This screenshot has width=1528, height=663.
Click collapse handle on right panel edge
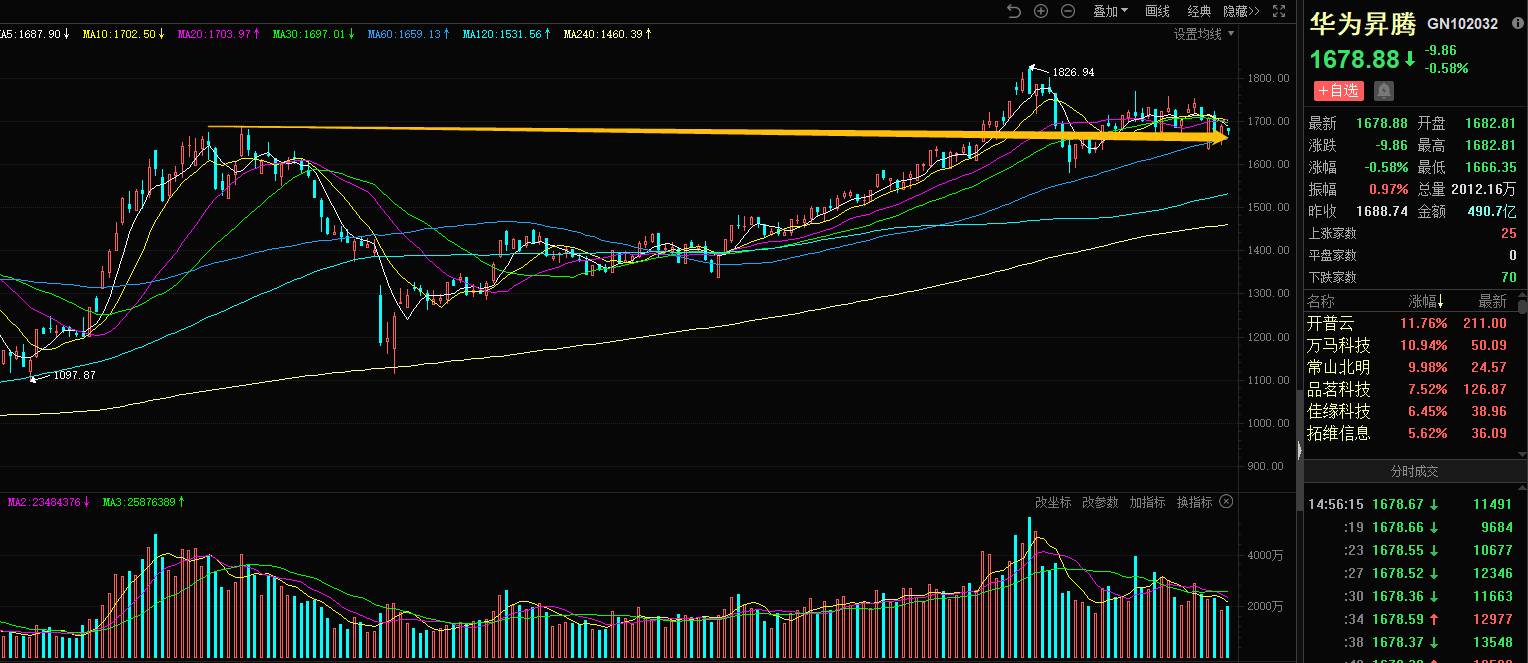point(1299,453)
